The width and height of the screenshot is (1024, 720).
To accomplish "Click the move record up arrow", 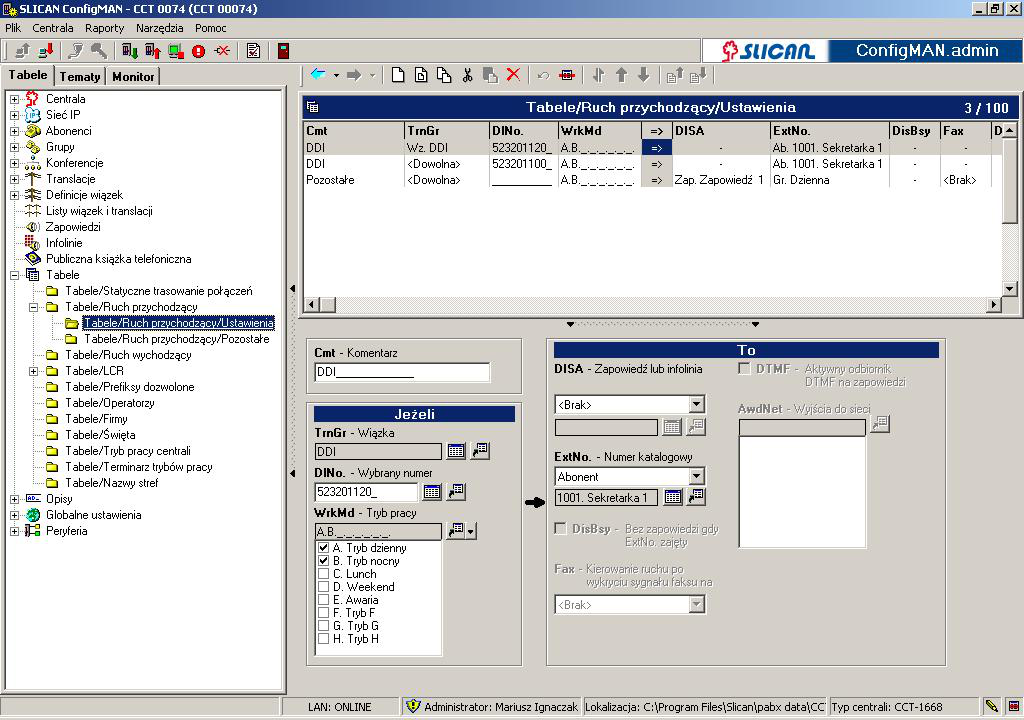I will tap(622, 75).
